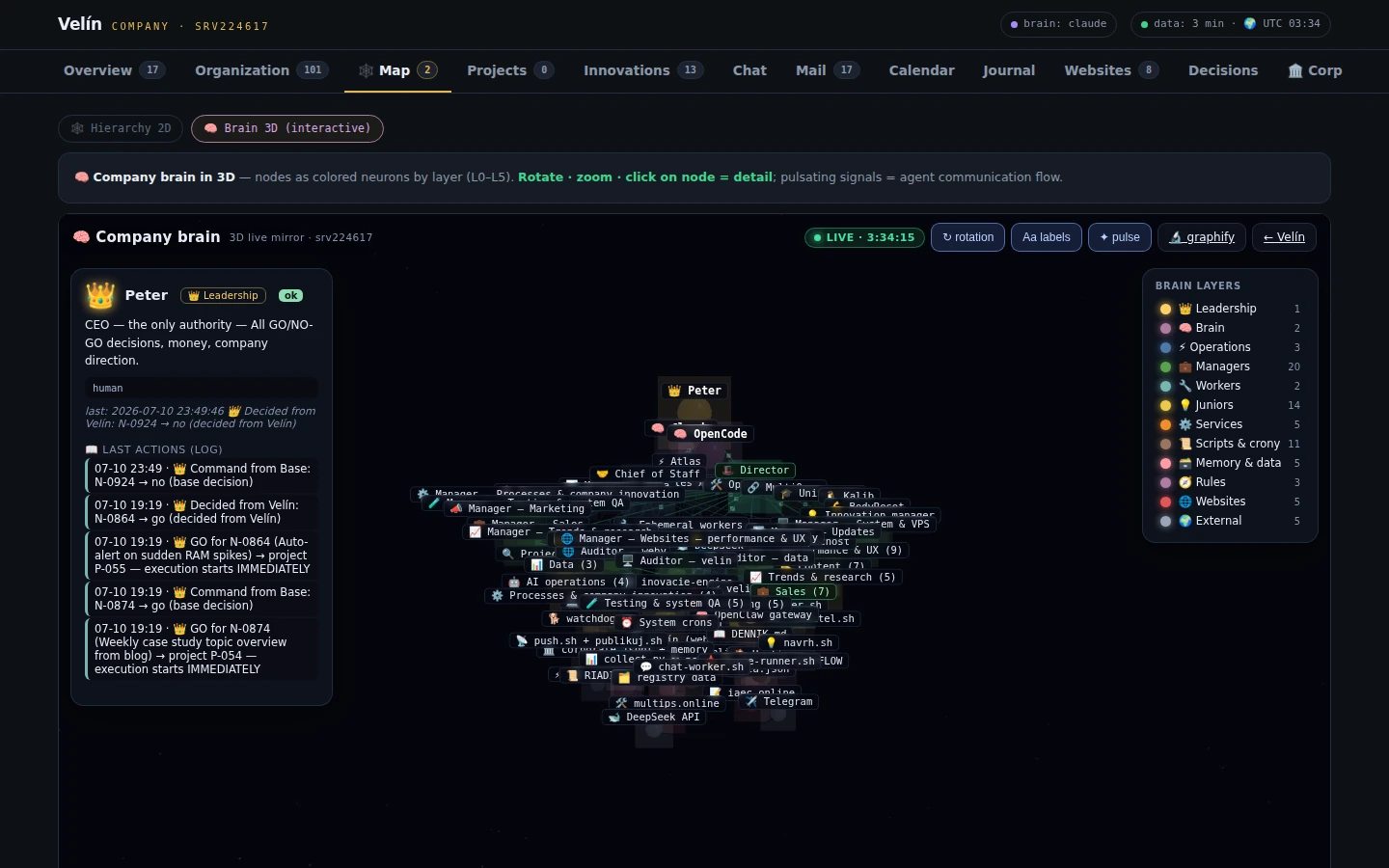Click the Managers layer green swatch
Viewport: 1389px width, 868px height.
point(1165,366)
